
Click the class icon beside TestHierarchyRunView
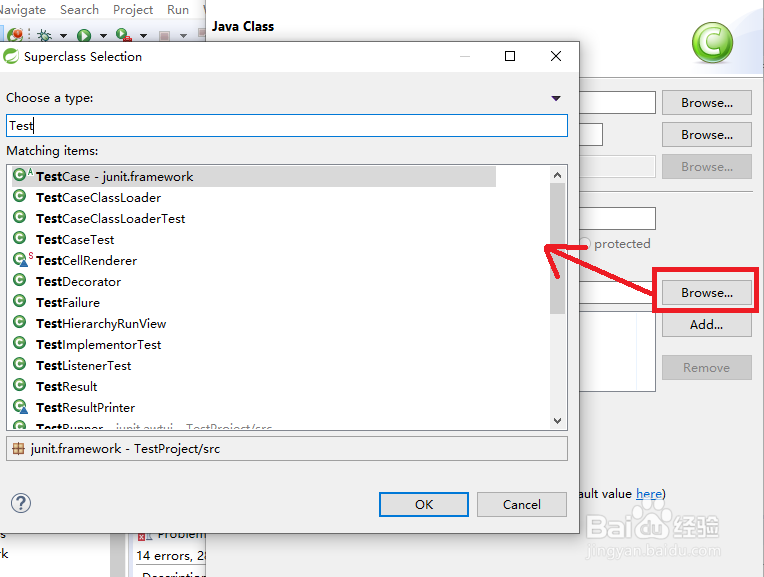pos(19,322)
